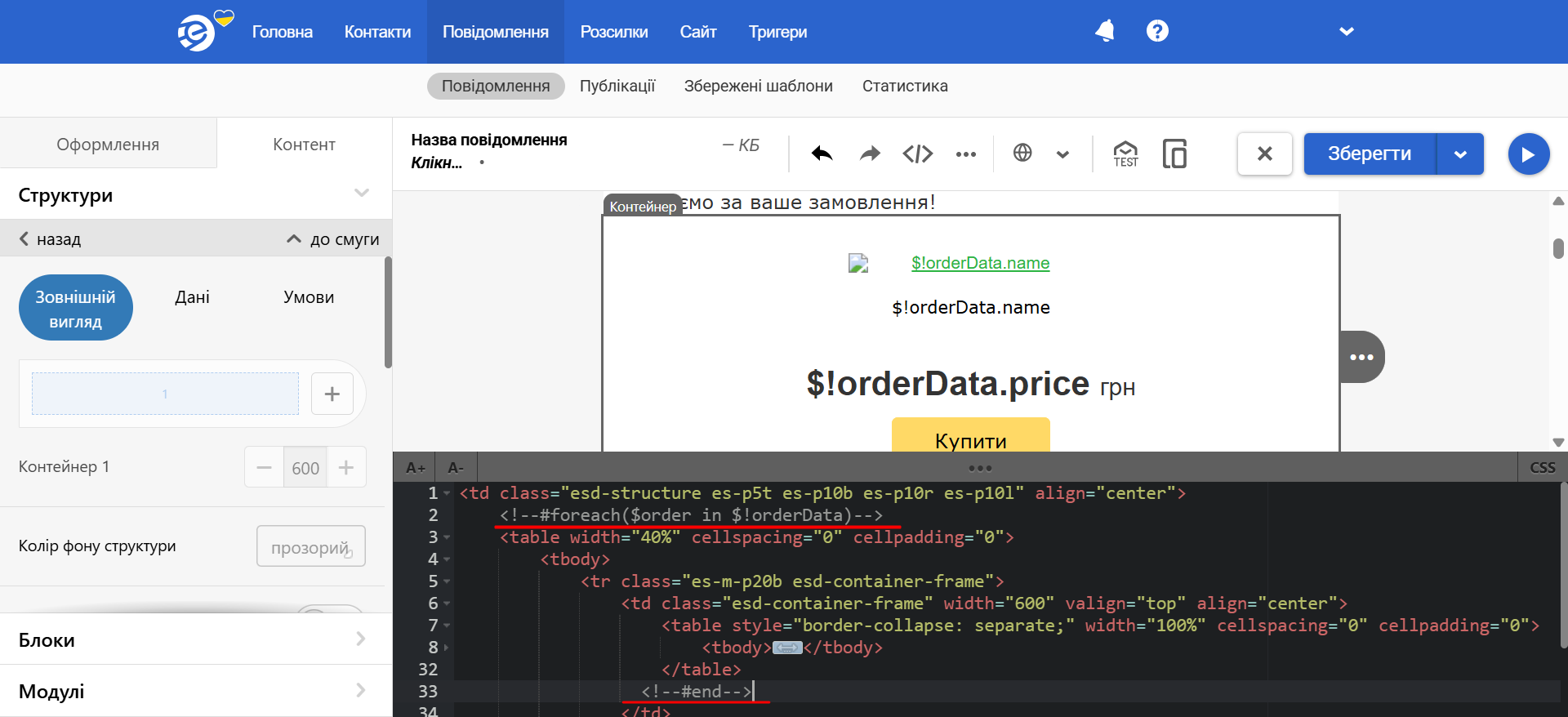Click the $!orderData.price text
Screen dimensions: 1568x717
pos(947,383)
